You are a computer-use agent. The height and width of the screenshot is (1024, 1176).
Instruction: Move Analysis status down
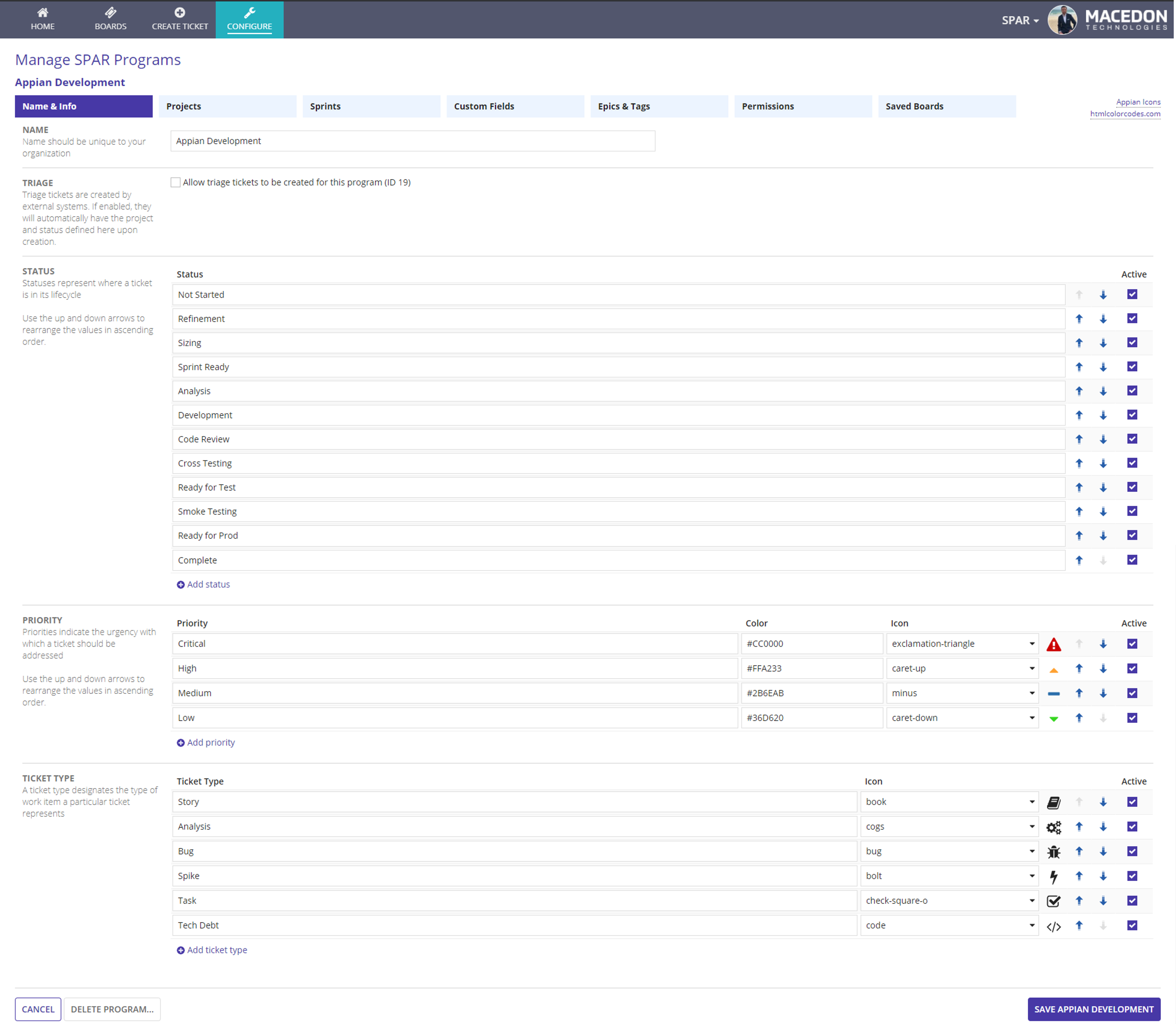click(x=1103, y=391)
